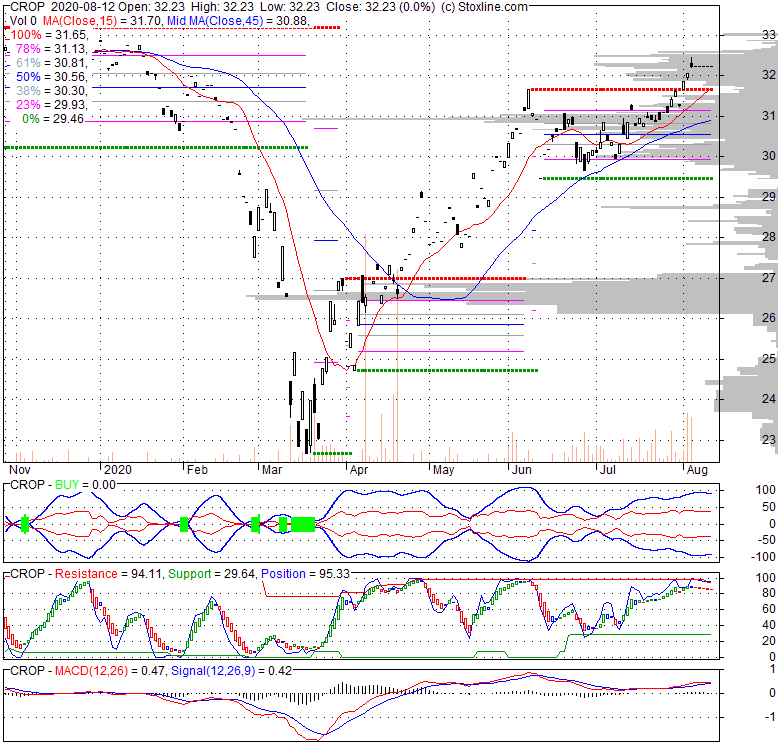Click the 25 price axis label
Screen dimensions: 780x745
click(x=769, y=359)
